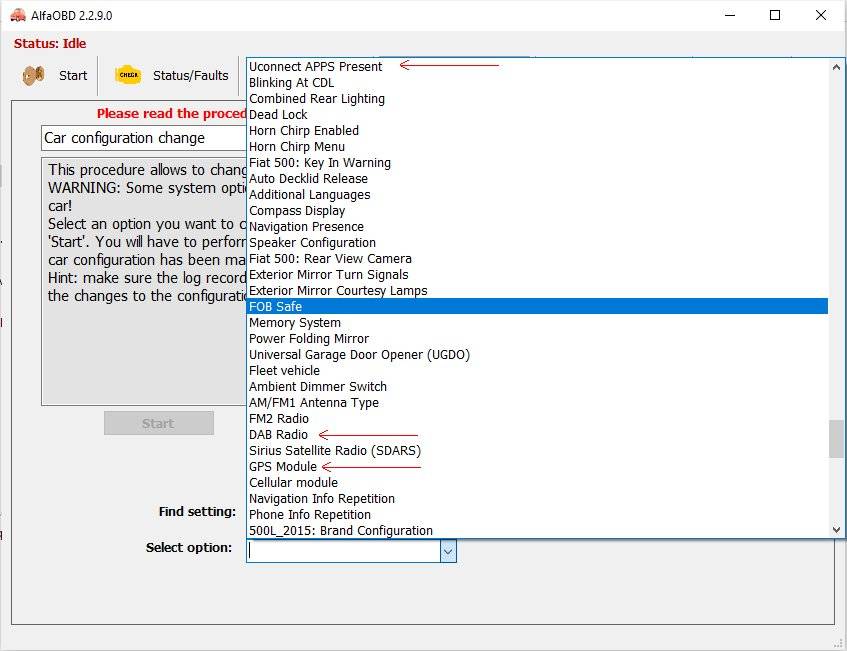Choose Compass Display setting
Screen dimensions: 847x651
[537, 211]
